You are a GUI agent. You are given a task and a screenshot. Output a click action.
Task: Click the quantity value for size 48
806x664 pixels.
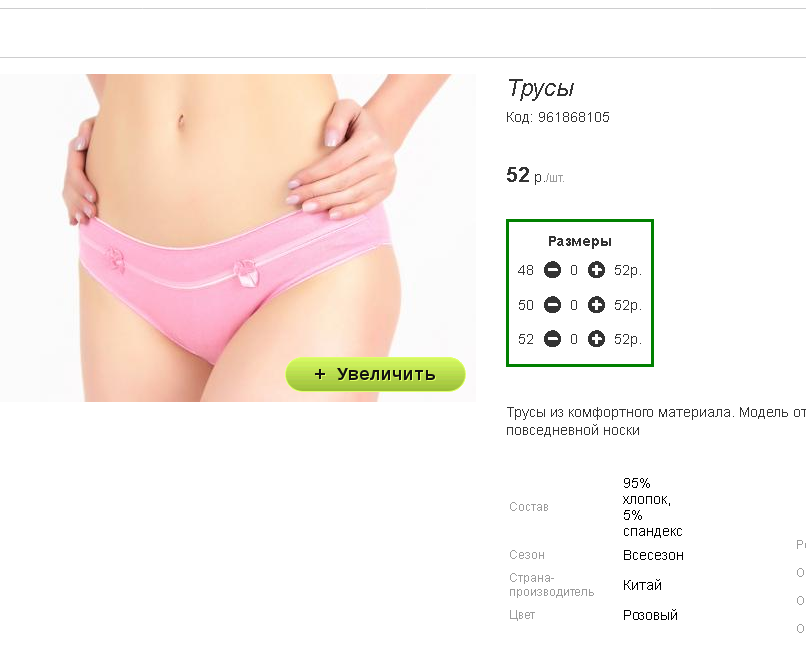click(x=574, y=270)
